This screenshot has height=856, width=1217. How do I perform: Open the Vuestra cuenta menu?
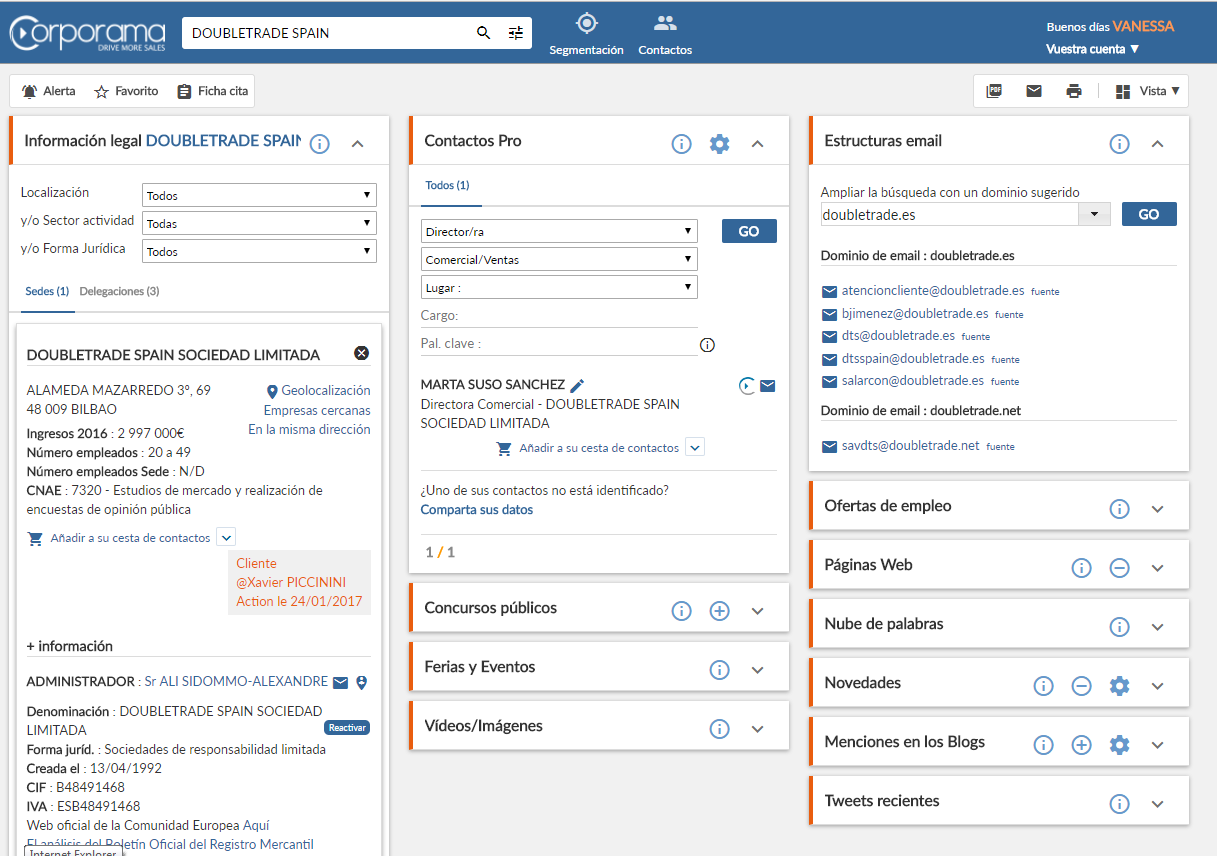(1093, 49)
